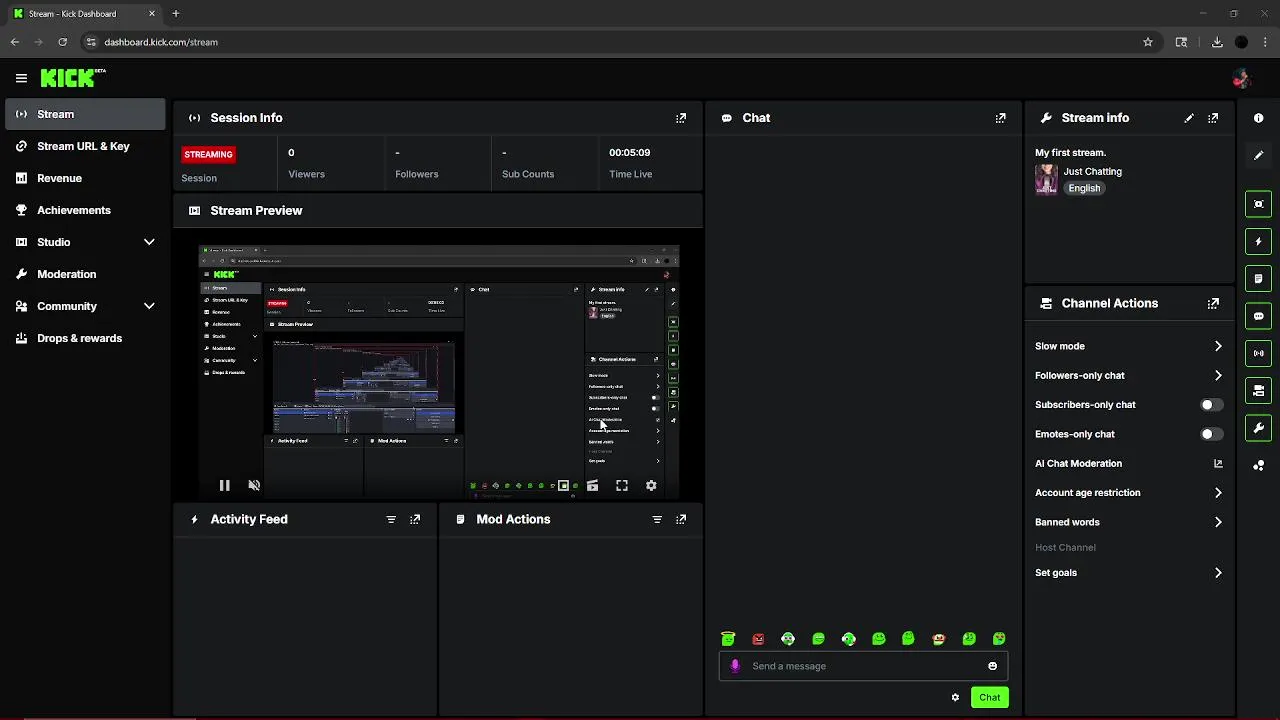Viewport: 1280px width, 720px height.
Task: Pop out the Mod Actions panel
Action: point(681,519)
